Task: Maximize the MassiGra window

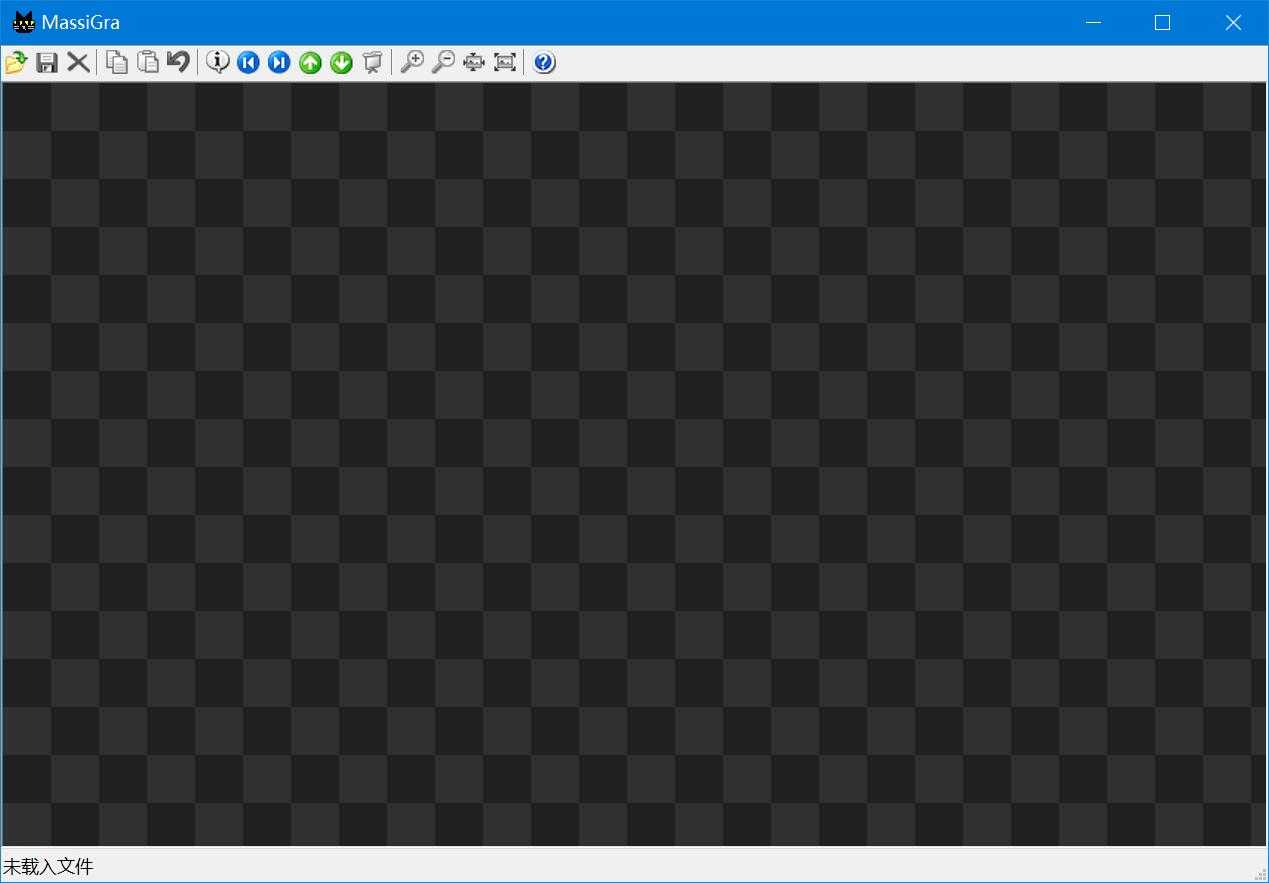Action: pos(1162,22)
